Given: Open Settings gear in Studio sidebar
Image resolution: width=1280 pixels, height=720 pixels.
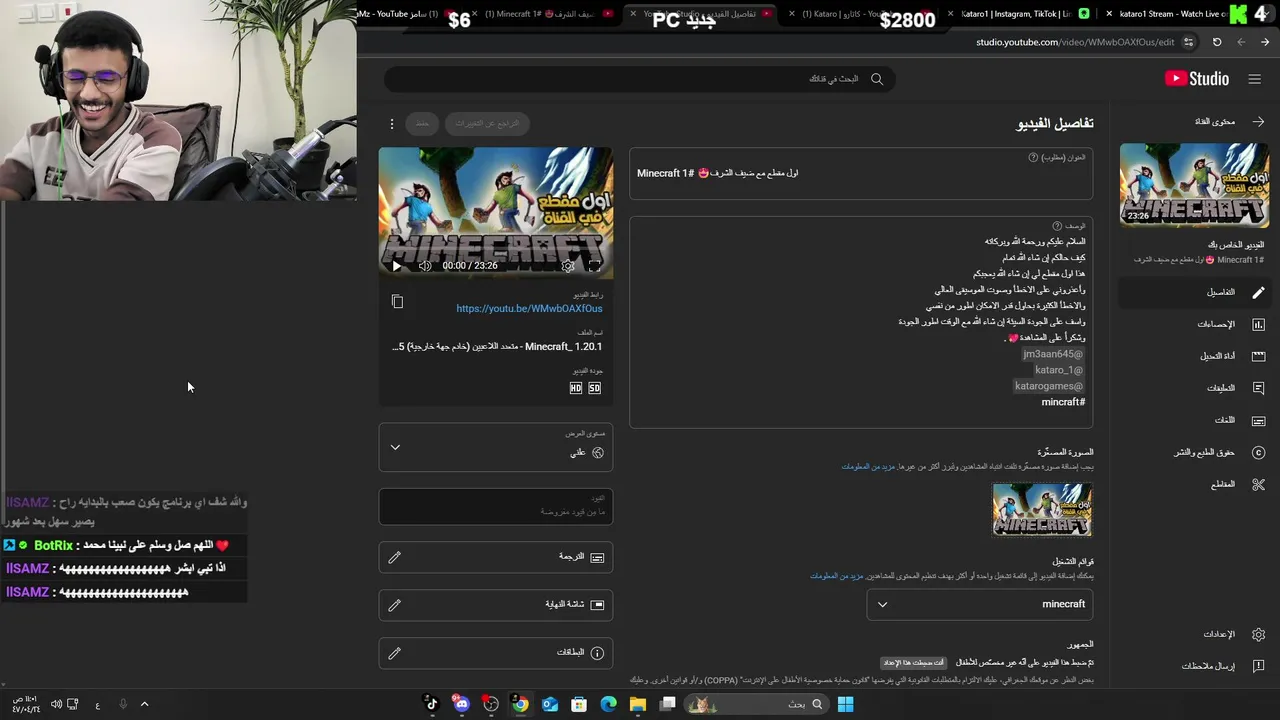Looking at the screenshot, I should click(1258, 634).
